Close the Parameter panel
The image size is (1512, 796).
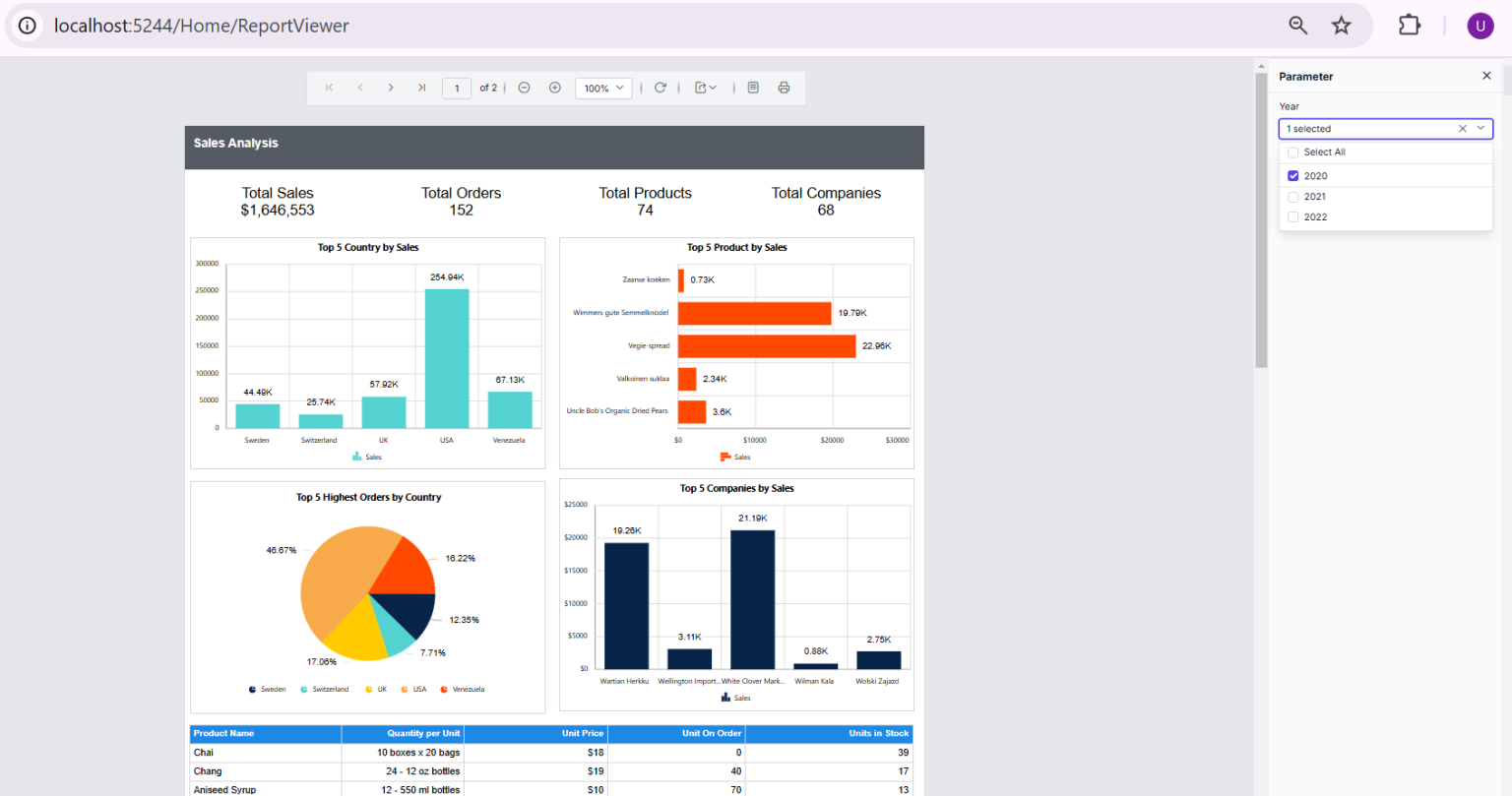point(1486,76)
